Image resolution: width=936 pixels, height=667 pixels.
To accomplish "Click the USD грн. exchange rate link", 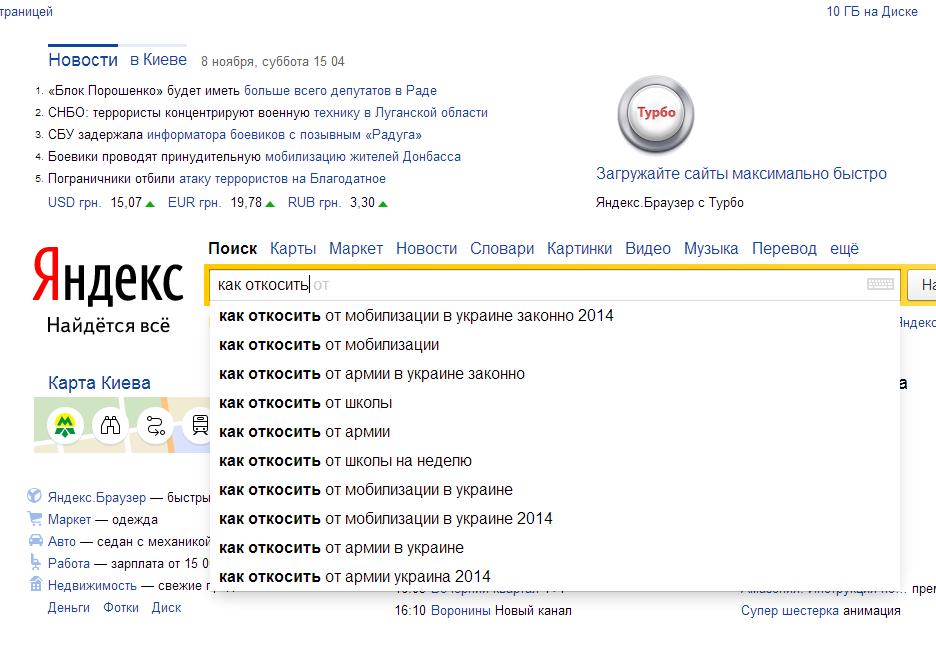I will click(x=75, y=203).
